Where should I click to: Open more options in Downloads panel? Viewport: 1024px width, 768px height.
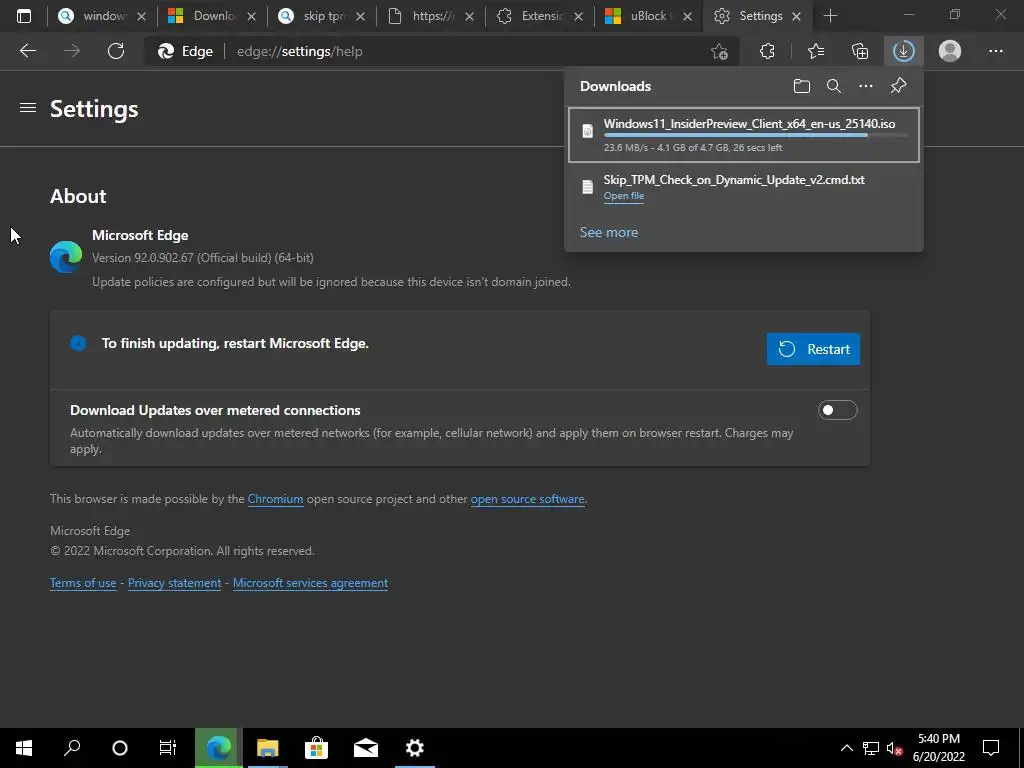click(x=866, y=86)
